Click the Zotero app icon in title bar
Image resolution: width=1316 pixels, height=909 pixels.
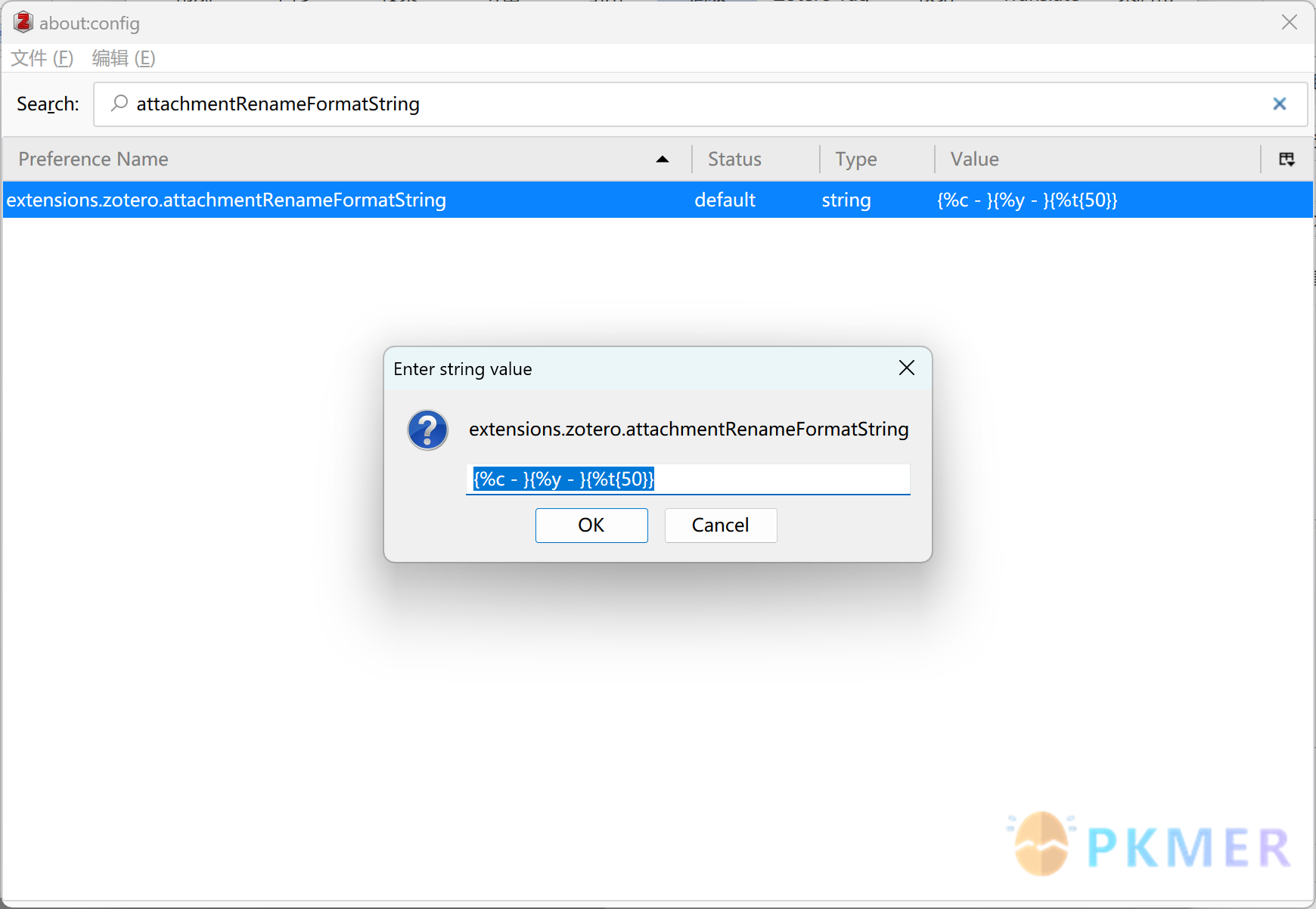(23, 23)
